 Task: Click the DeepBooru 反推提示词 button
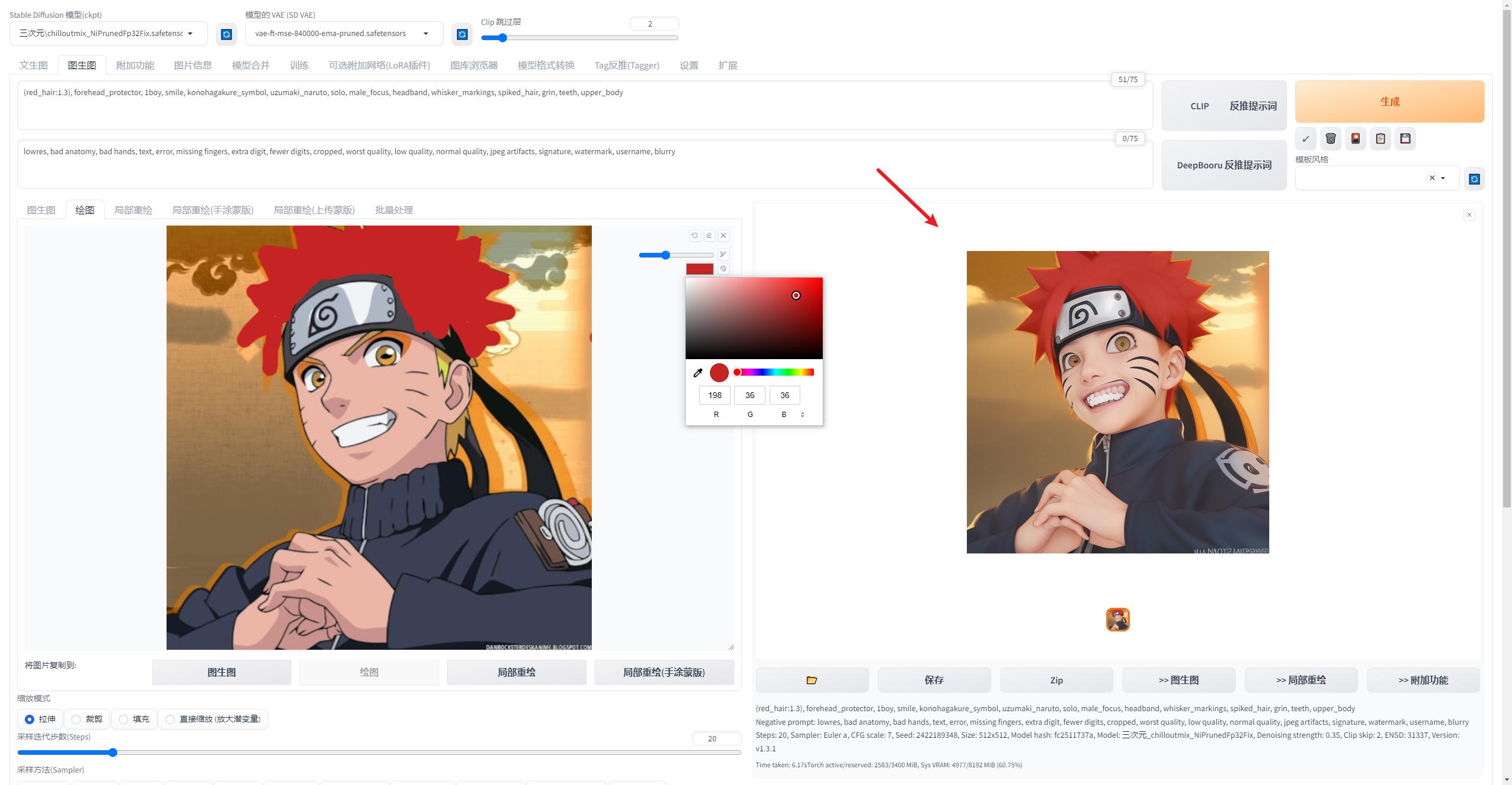(1224, 165)
